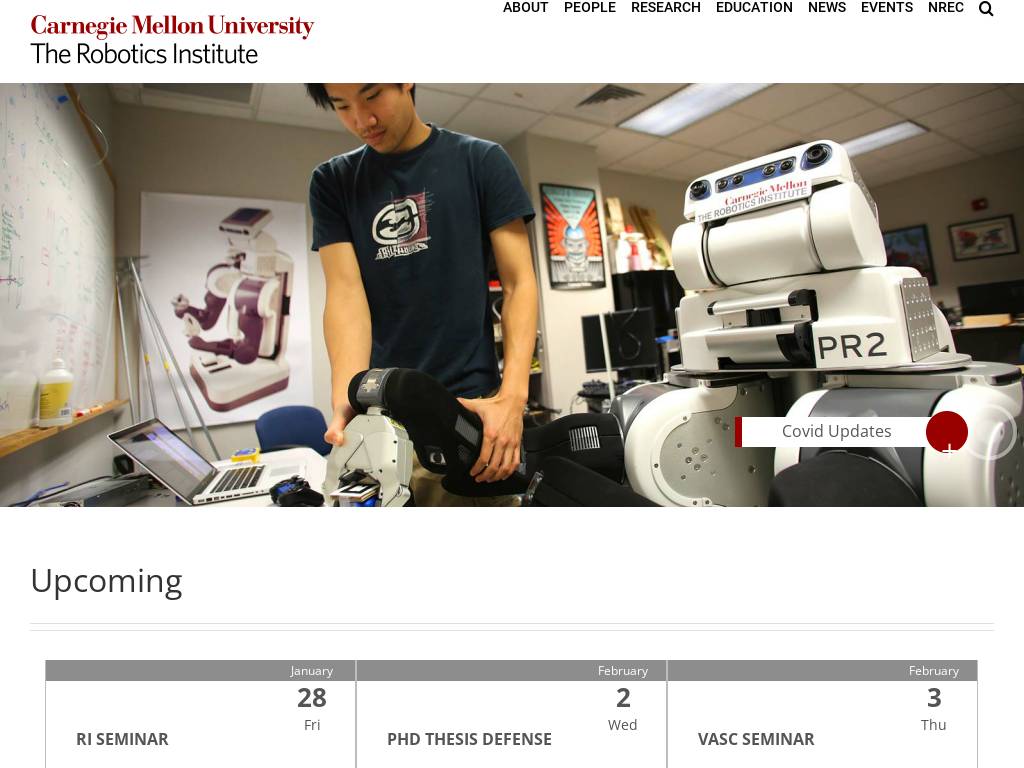The height and width of the screenshot is (768, 1024).
Task: Select the January 28 date card
Action: pos(200,714)
